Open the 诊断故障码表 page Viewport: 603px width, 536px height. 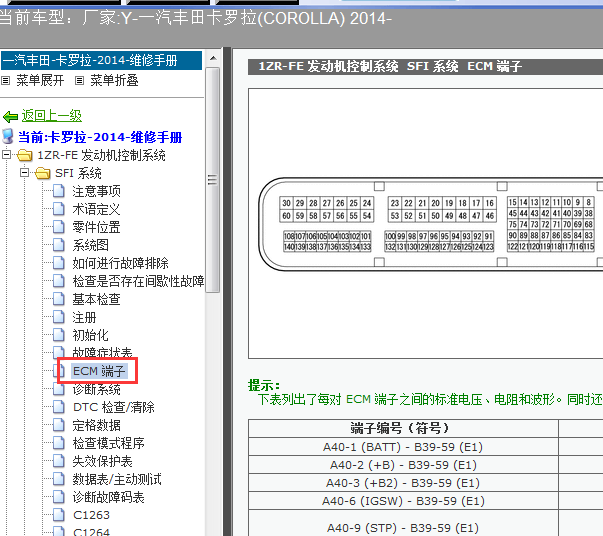pos(108,498)
